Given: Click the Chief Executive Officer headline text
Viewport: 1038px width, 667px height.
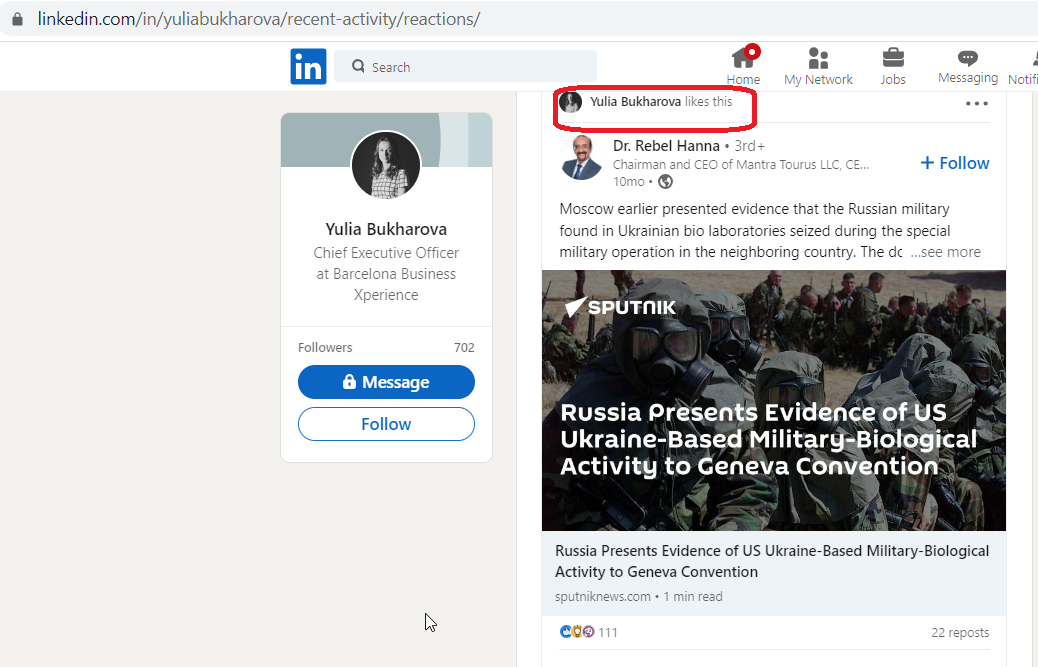Looking at the screenshot, I should point(386,273).
